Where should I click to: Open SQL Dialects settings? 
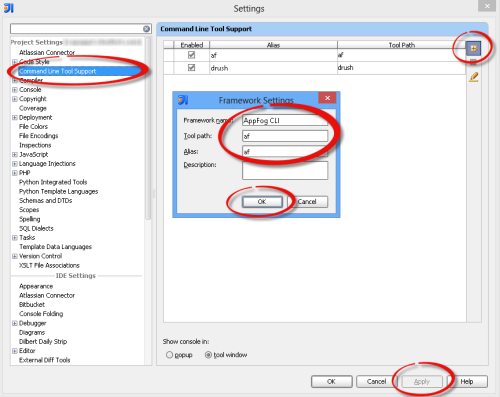click(36, 229)
